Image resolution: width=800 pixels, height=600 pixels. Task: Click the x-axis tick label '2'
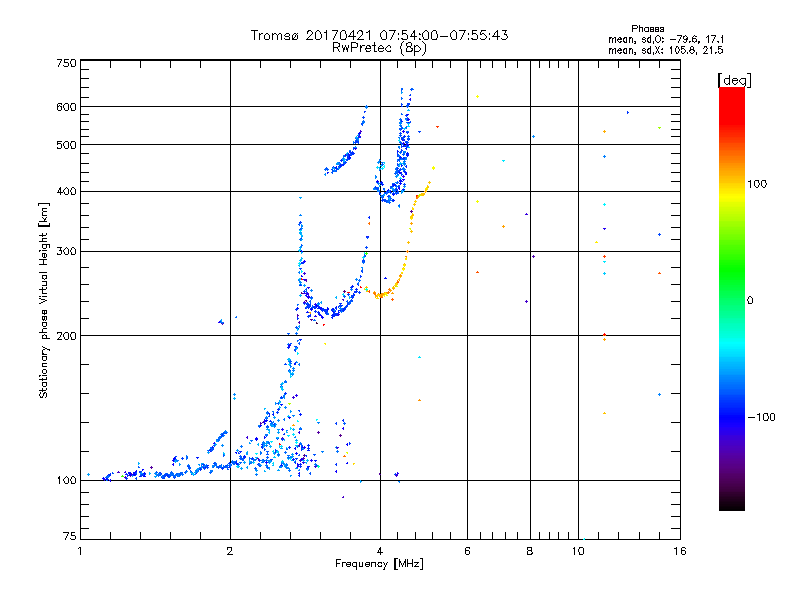coord(230,551)
